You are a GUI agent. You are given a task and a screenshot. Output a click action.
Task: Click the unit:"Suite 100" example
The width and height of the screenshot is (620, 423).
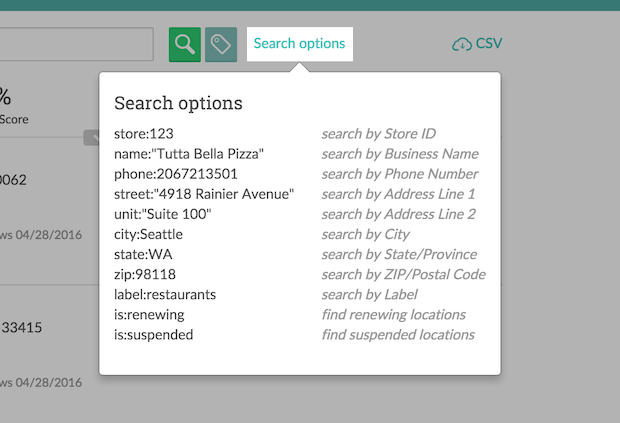coord(163,214)
